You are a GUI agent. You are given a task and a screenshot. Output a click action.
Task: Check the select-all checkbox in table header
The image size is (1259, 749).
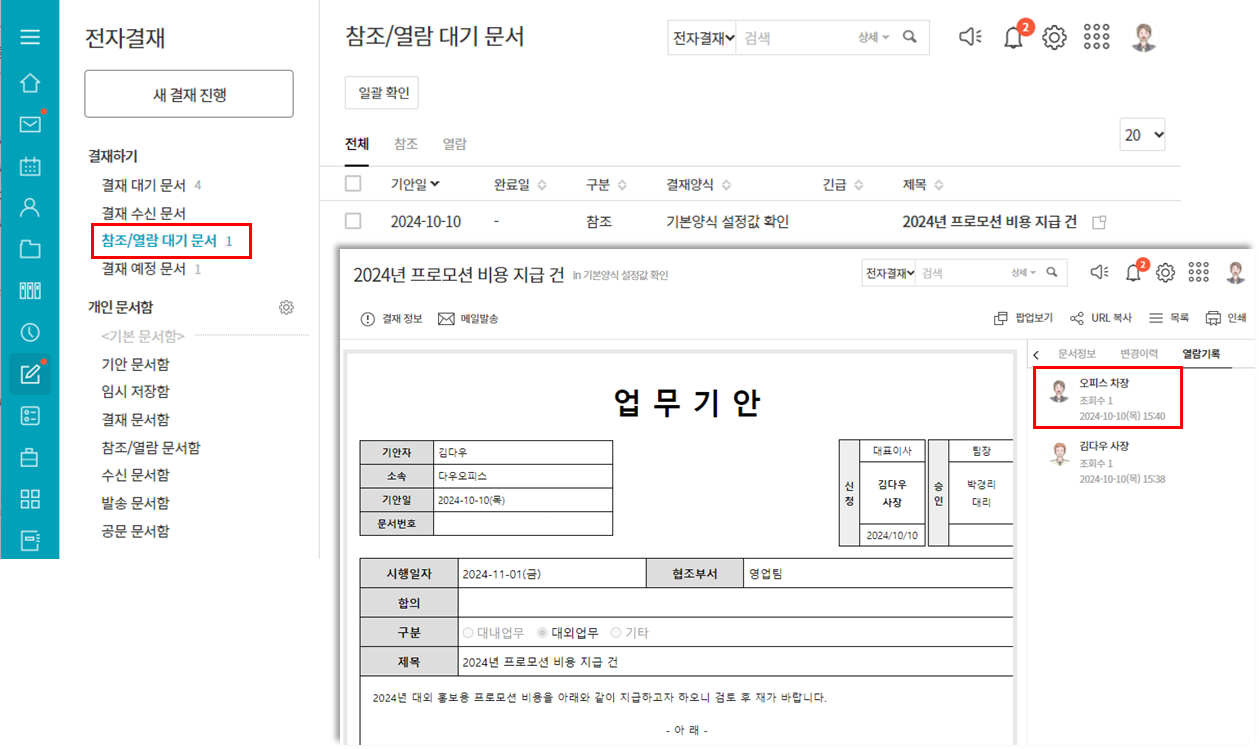(x=353, y=184)
